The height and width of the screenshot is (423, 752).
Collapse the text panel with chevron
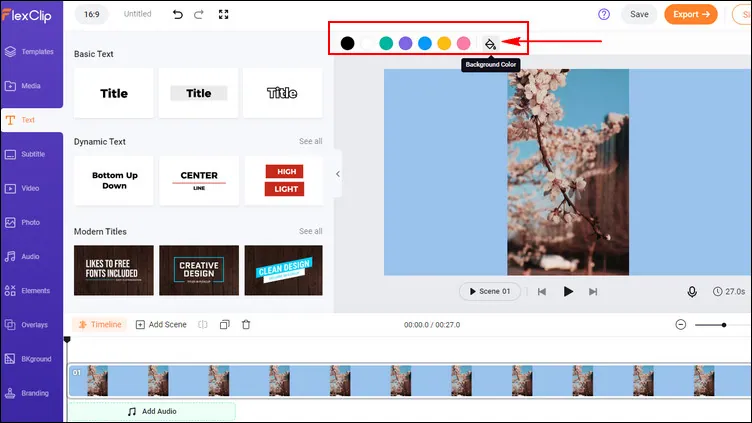pos(338,174)
